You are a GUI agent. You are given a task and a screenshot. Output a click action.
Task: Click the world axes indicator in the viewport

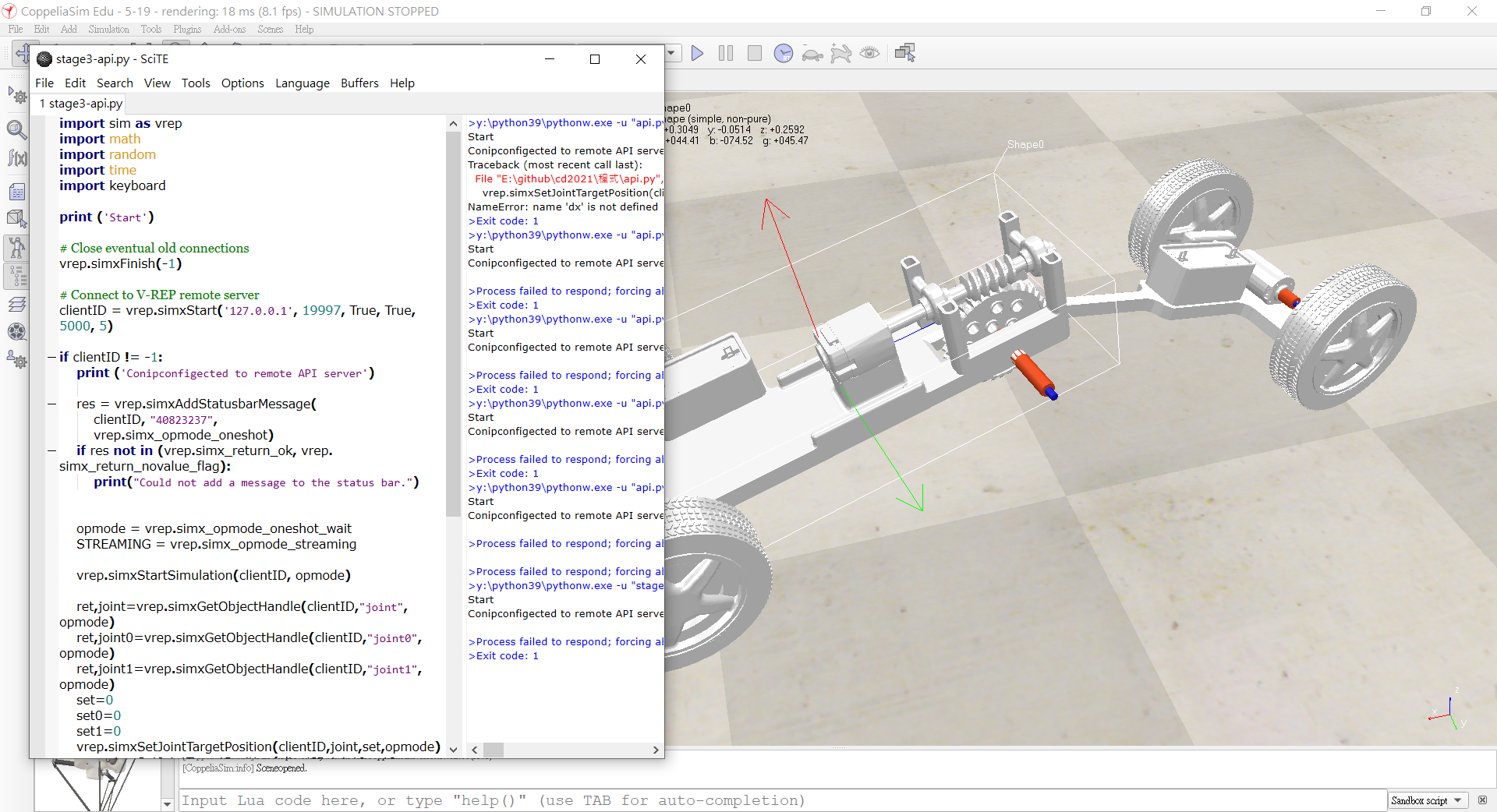[1448, 711]
